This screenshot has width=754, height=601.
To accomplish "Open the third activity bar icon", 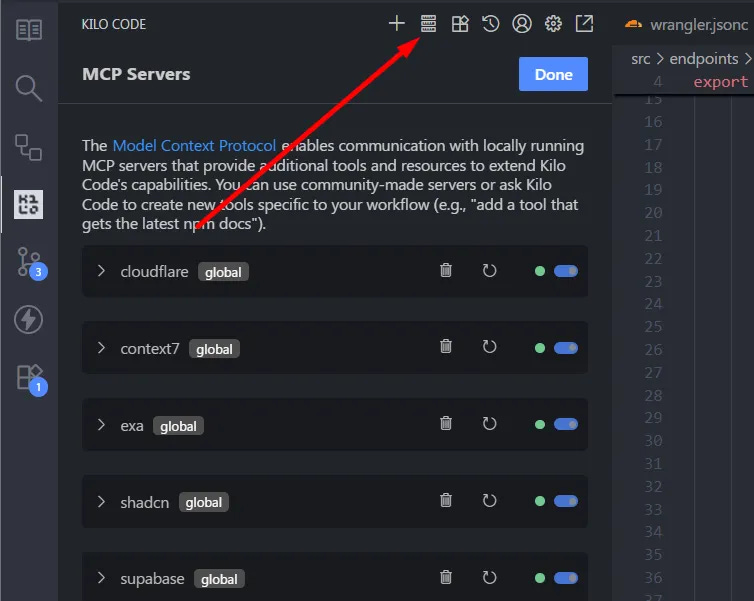I will click(29, 147).
